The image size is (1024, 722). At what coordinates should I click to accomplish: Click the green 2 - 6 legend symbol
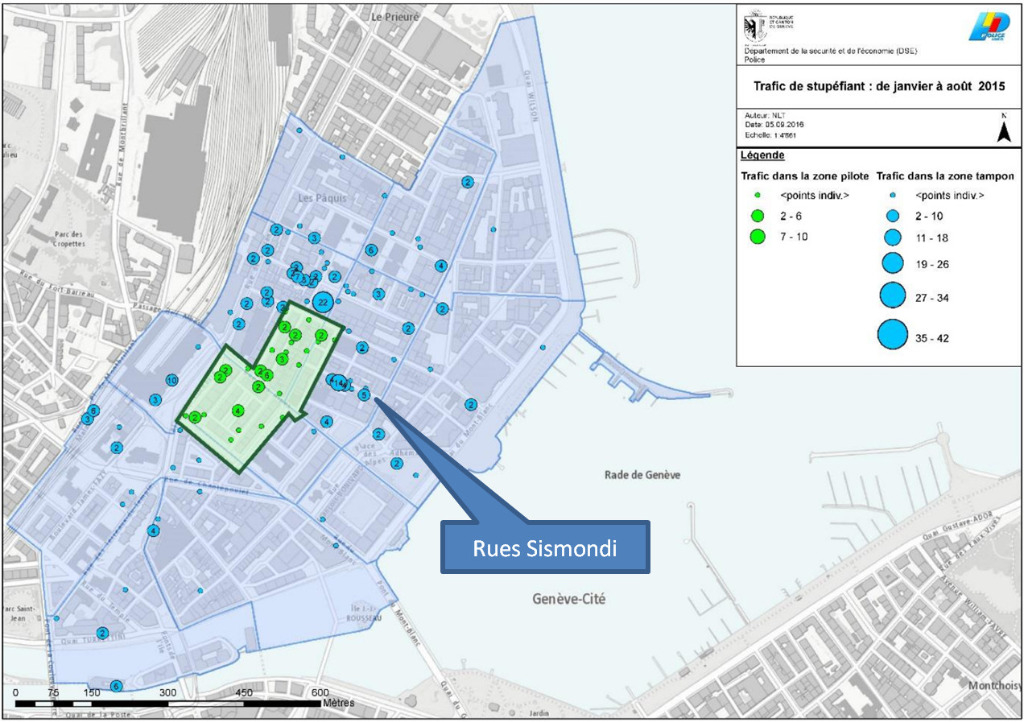point(758,216)
